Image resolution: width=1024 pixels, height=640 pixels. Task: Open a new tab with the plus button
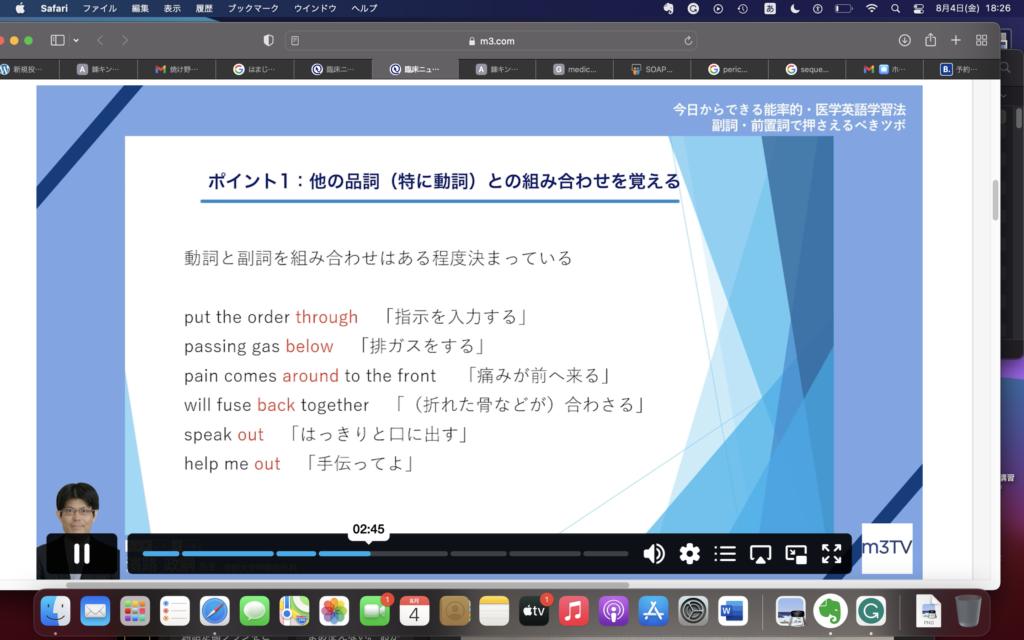tap(957, 40)
